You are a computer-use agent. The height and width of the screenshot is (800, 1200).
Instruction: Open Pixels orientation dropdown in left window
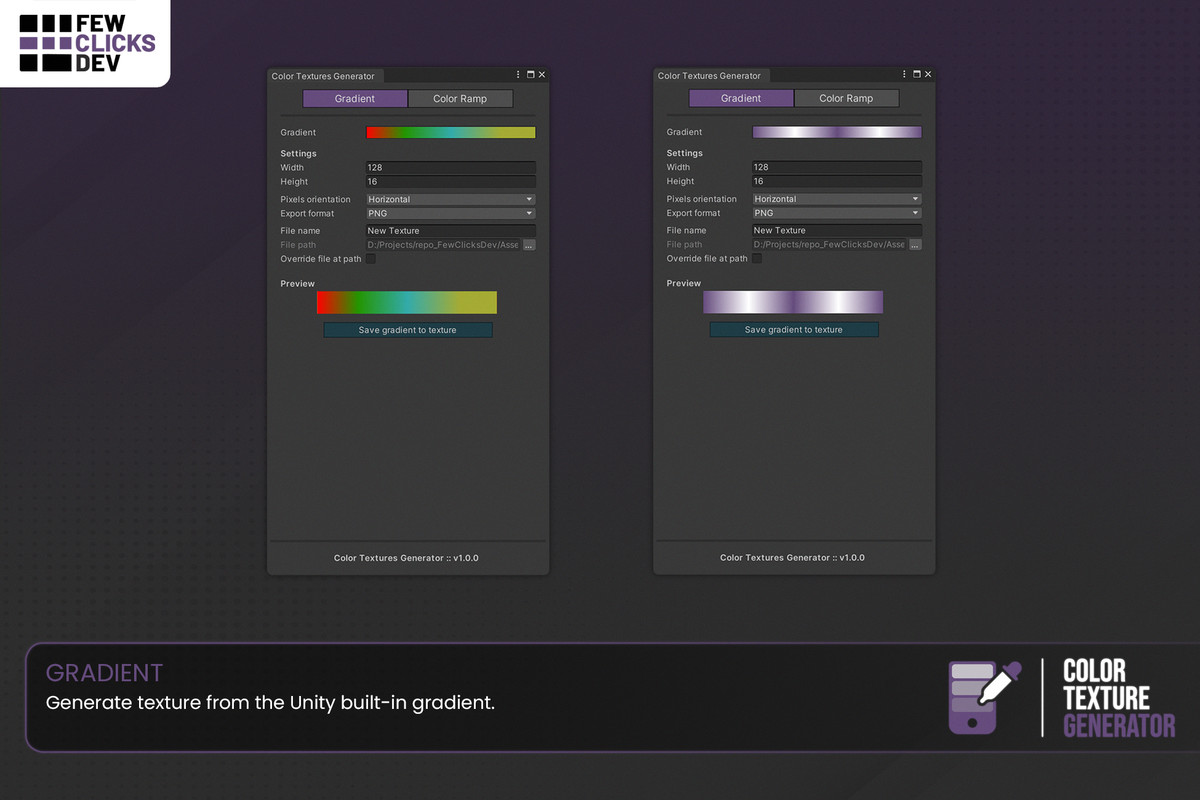pos(451,199)
